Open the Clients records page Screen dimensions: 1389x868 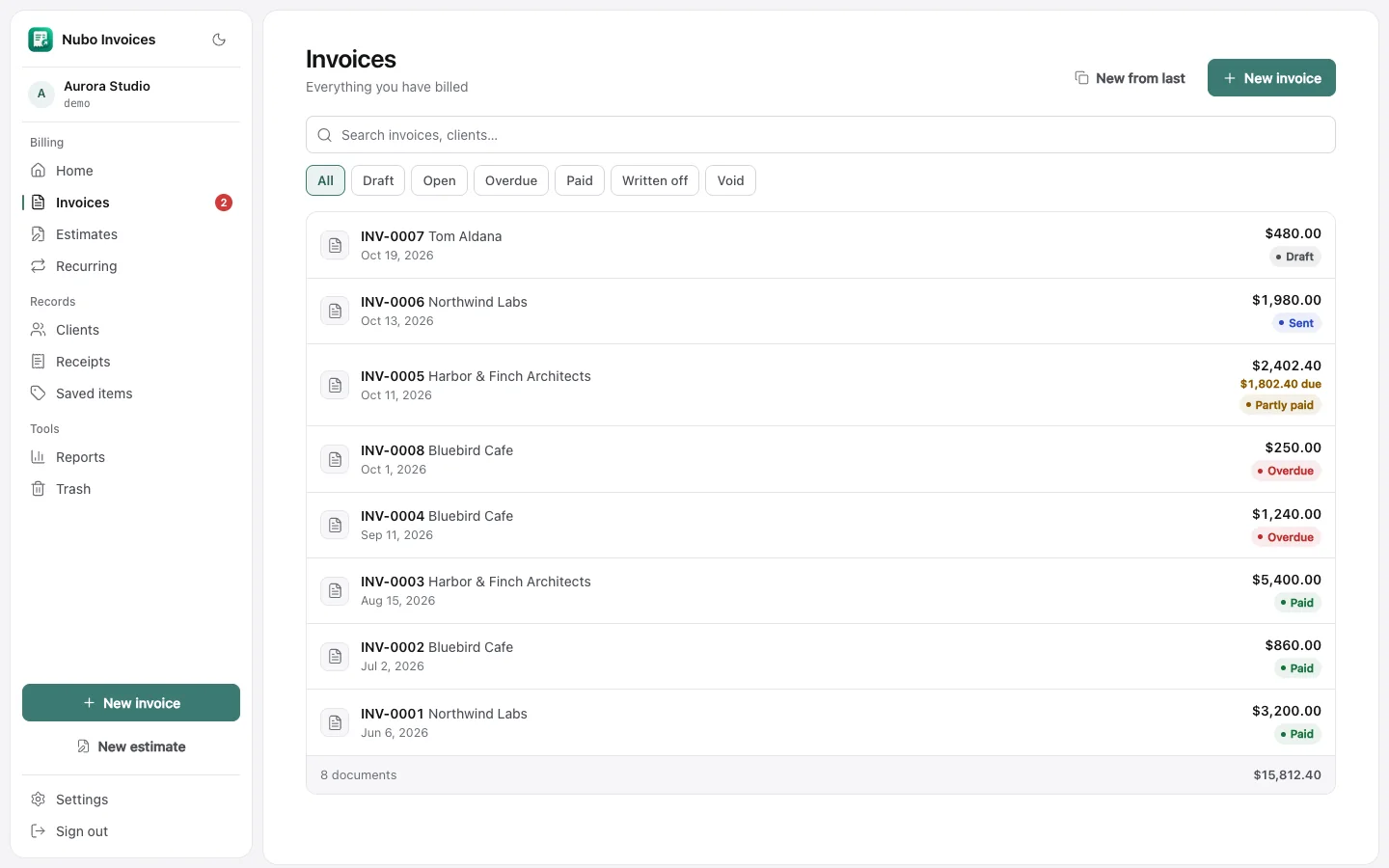tap(131, 330)
